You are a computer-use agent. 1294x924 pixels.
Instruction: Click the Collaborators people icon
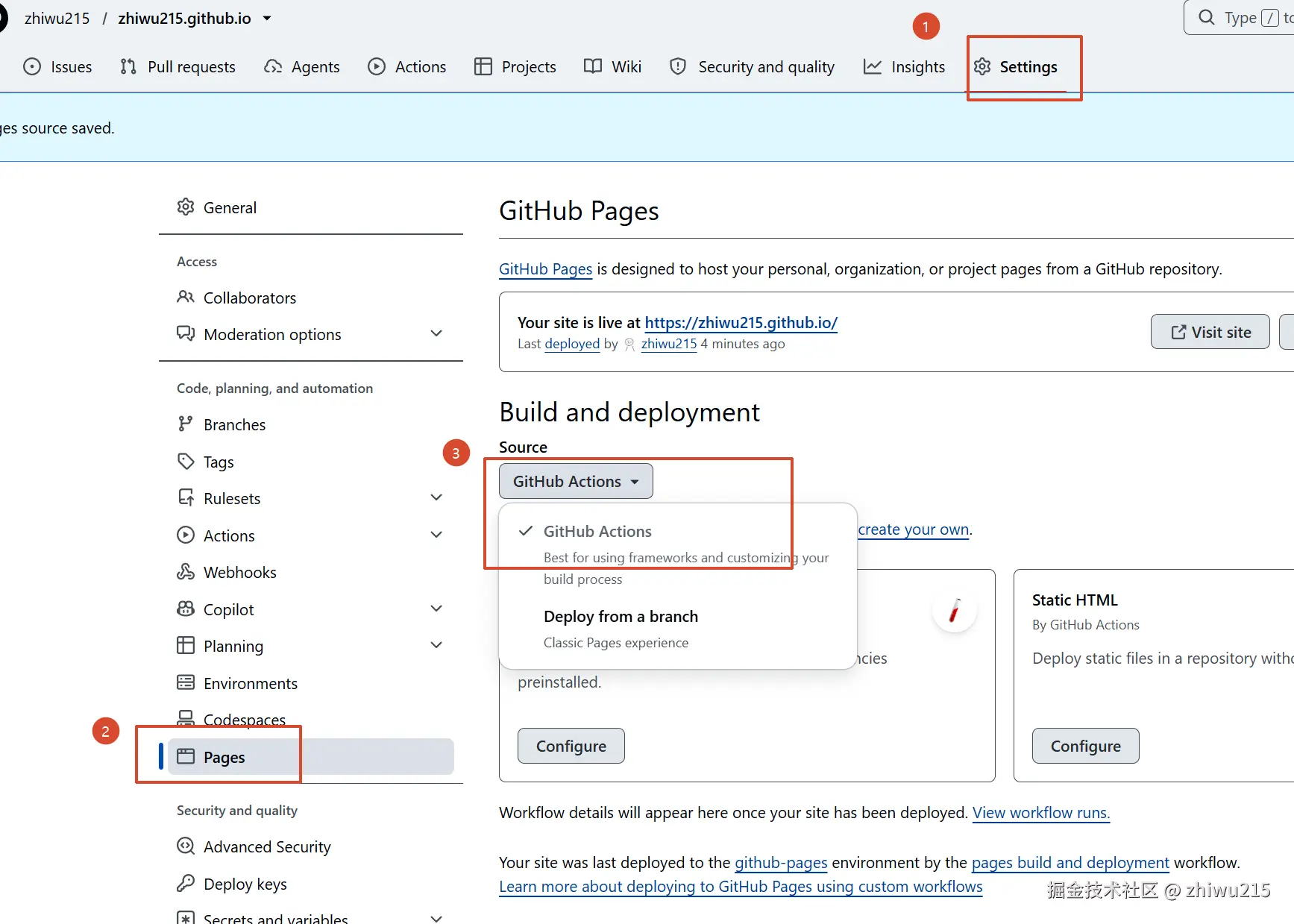186,298
